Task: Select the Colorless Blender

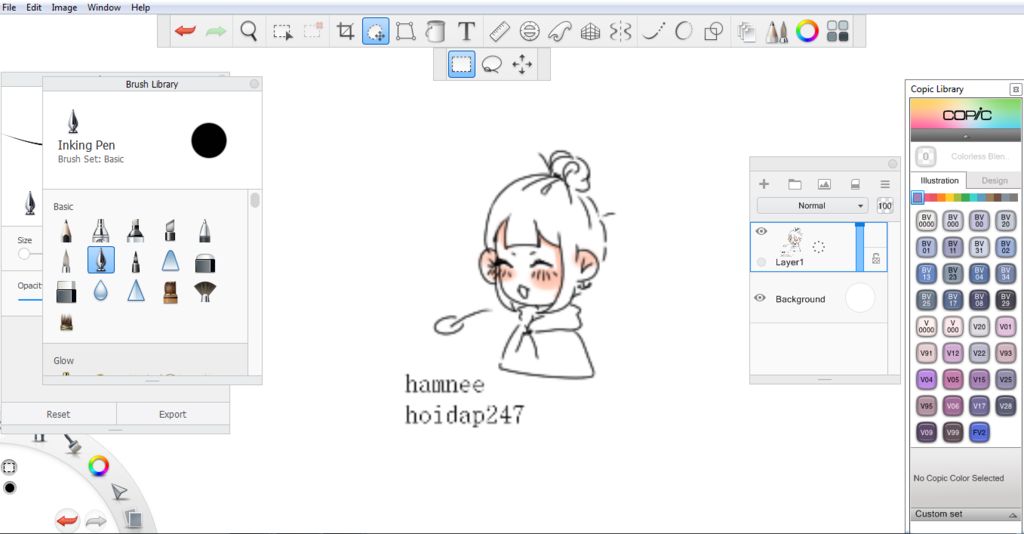Action: 925,157
